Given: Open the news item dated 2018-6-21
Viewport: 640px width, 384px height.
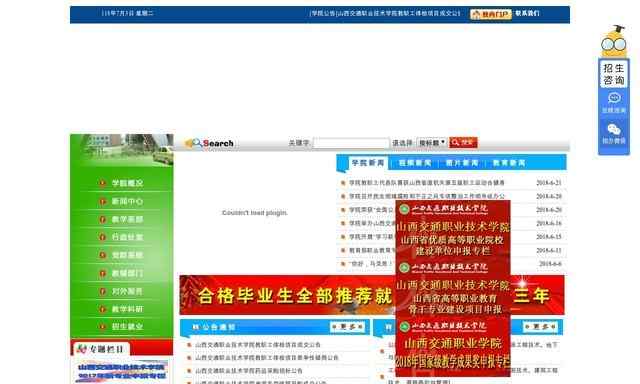Looking at the screenshot, I should (x=427, y=183).
